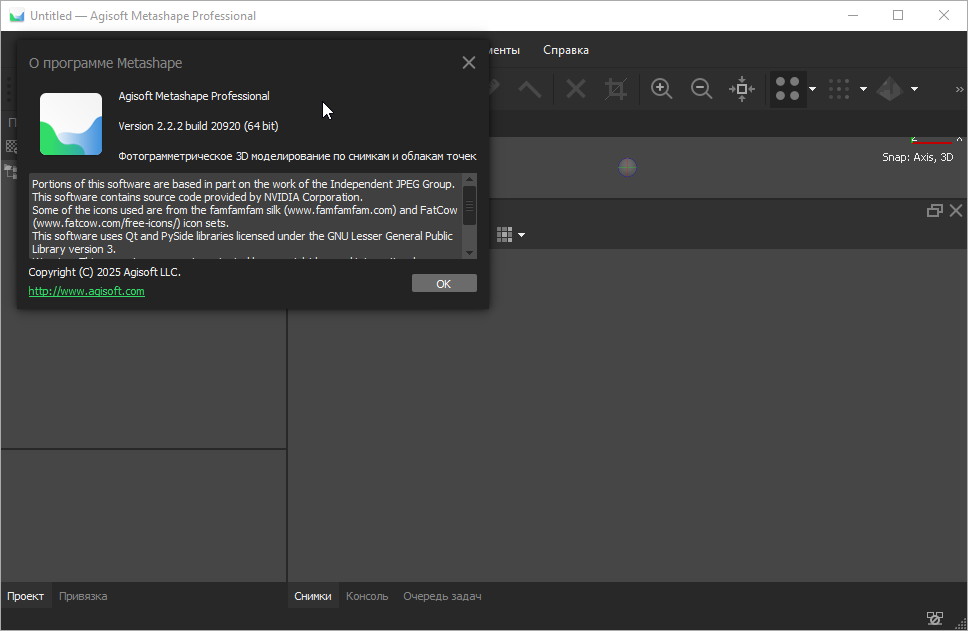
Task: Click the Reset View icon with four arrows
Action: point(741,89)
